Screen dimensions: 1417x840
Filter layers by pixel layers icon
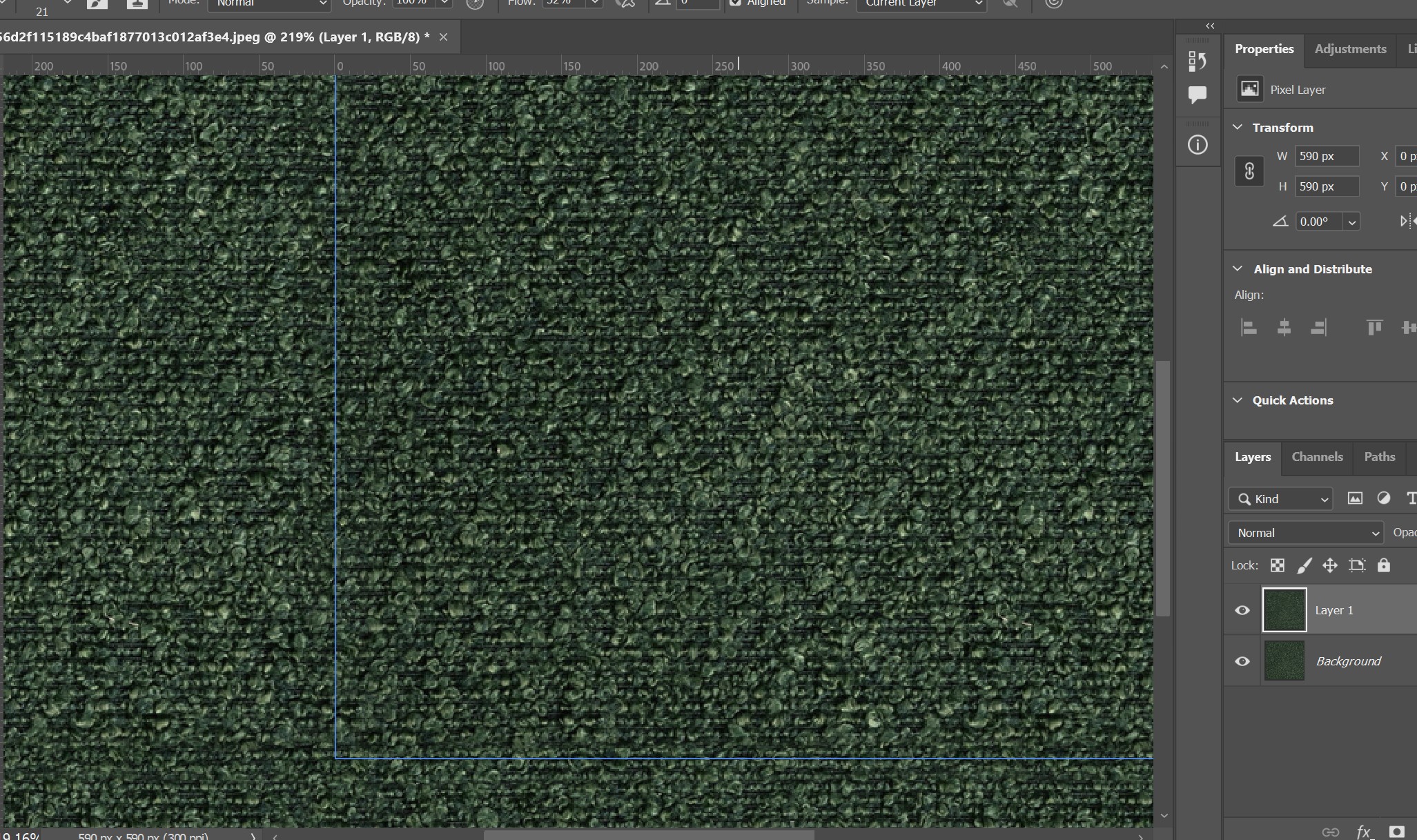[1355, 498]
